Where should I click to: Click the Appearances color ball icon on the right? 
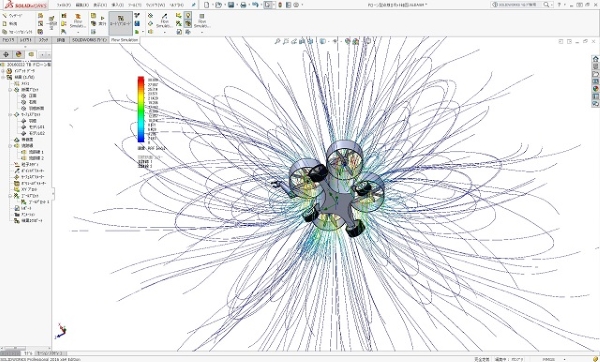point(595,89)
